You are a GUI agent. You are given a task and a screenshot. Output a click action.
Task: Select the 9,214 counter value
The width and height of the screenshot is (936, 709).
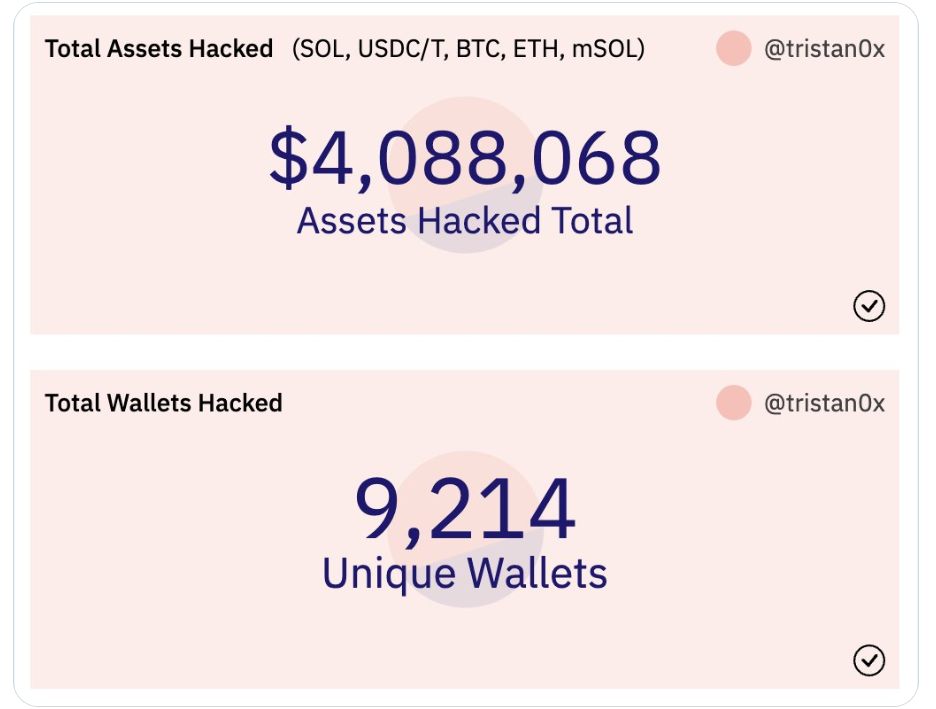pos(465,510)
